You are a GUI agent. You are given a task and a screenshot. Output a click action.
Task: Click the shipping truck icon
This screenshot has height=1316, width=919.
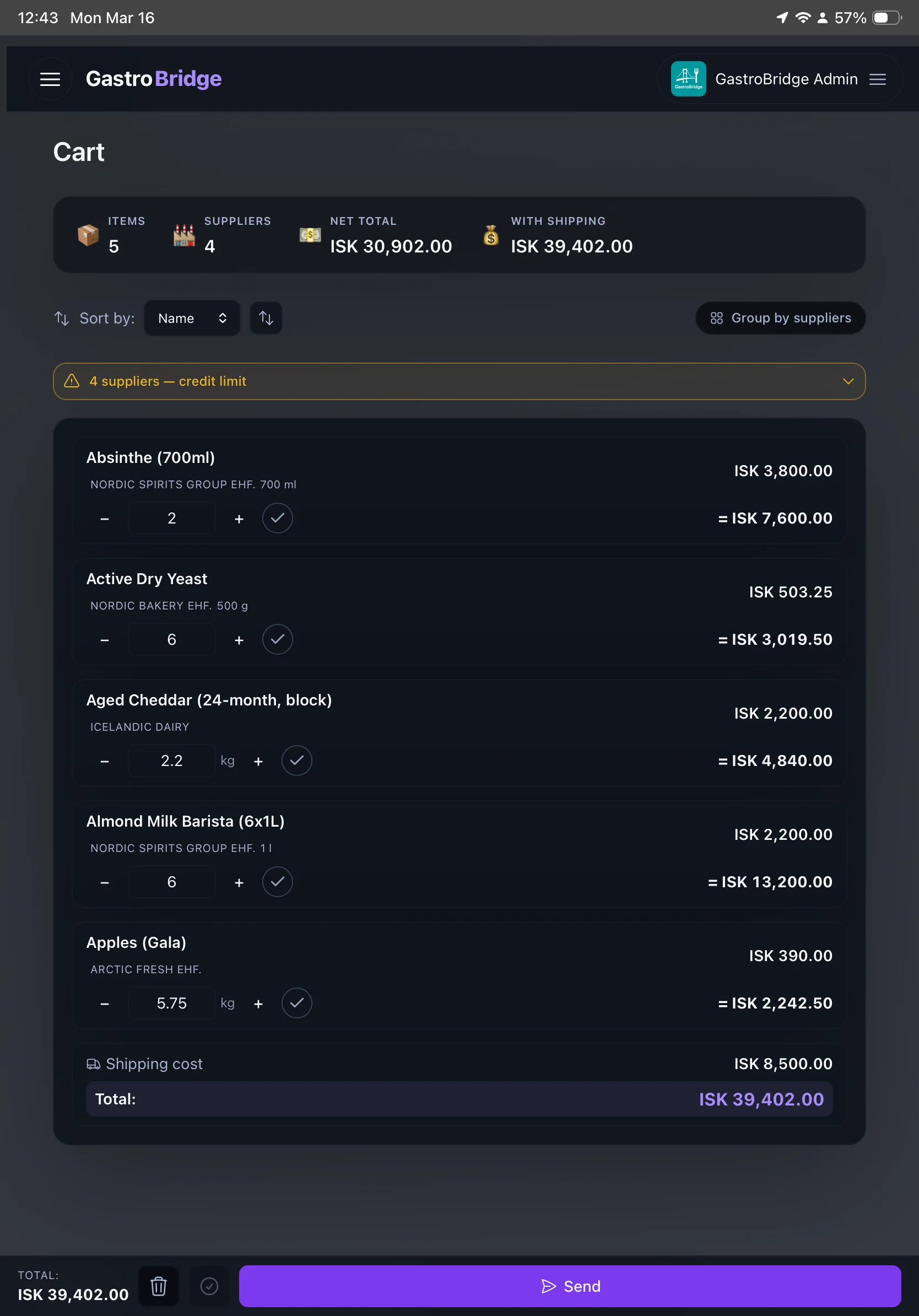click(94, 1064)
